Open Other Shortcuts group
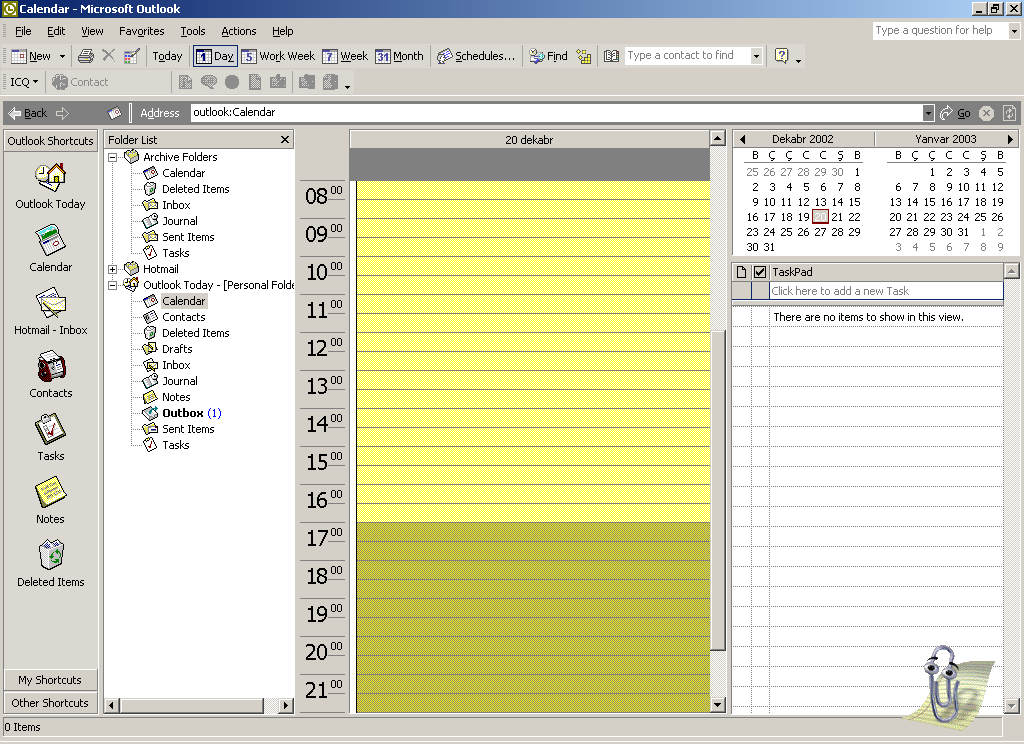Viewport: 1024px width, 744px height. pos(50,703)
